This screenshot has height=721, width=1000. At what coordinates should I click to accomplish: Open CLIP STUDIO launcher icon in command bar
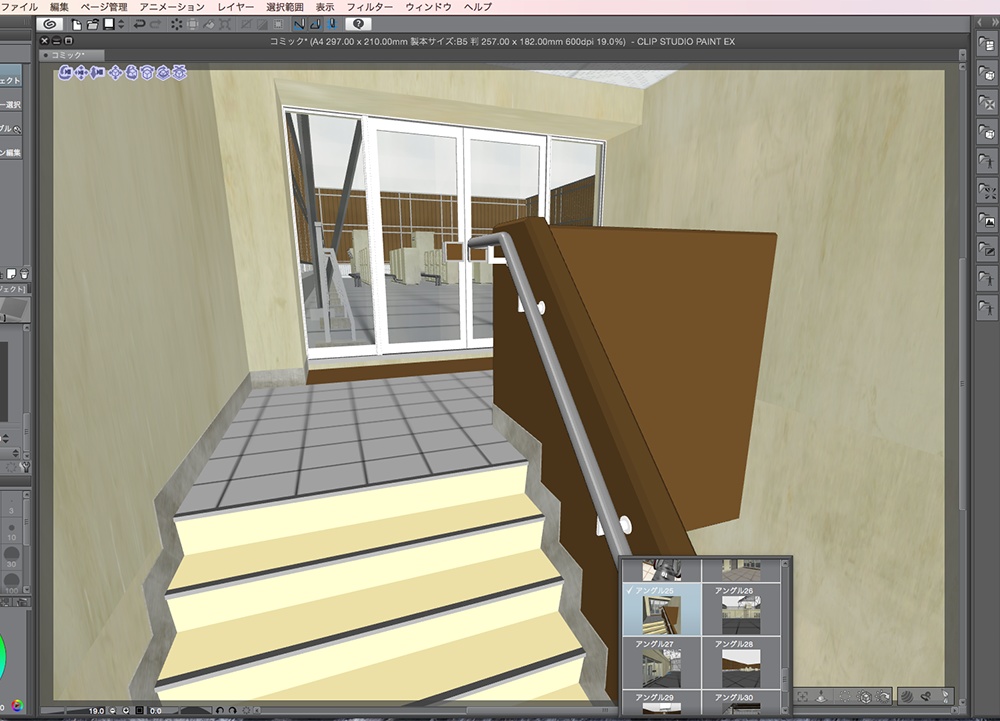pyautogui.click(x=49, y=24)
